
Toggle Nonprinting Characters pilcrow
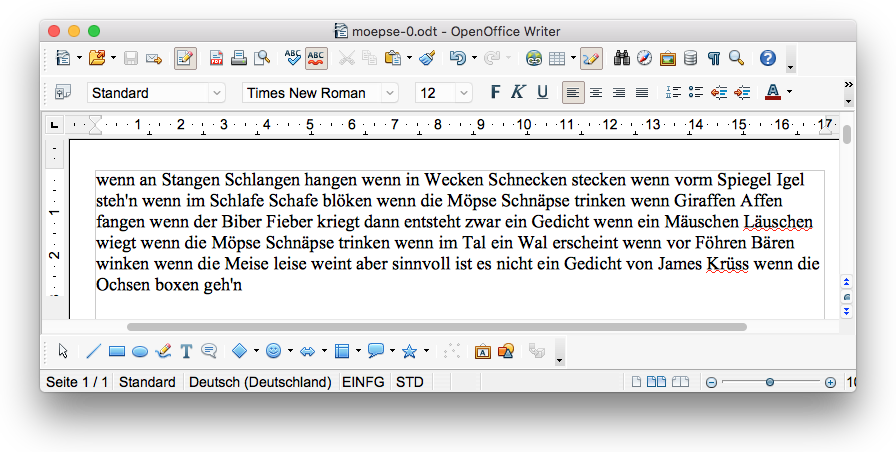(x=713, y=58)
